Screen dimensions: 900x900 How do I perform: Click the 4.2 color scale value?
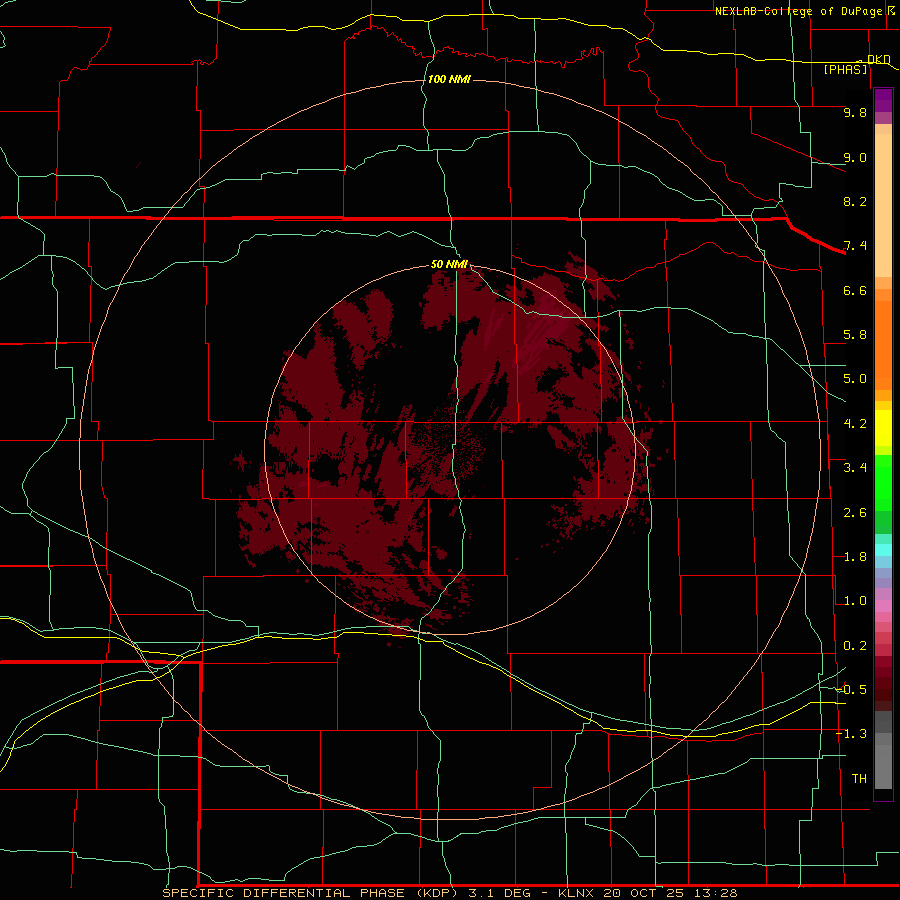click(855, 424)
